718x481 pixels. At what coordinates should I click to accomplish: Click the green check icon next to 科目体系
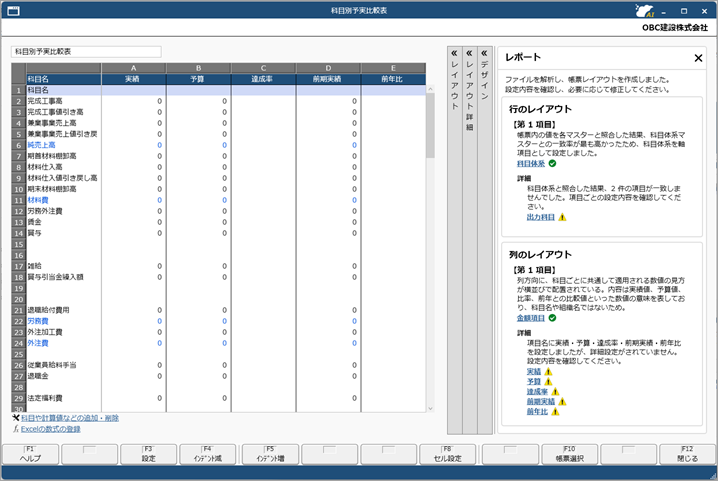click(552, 164)
